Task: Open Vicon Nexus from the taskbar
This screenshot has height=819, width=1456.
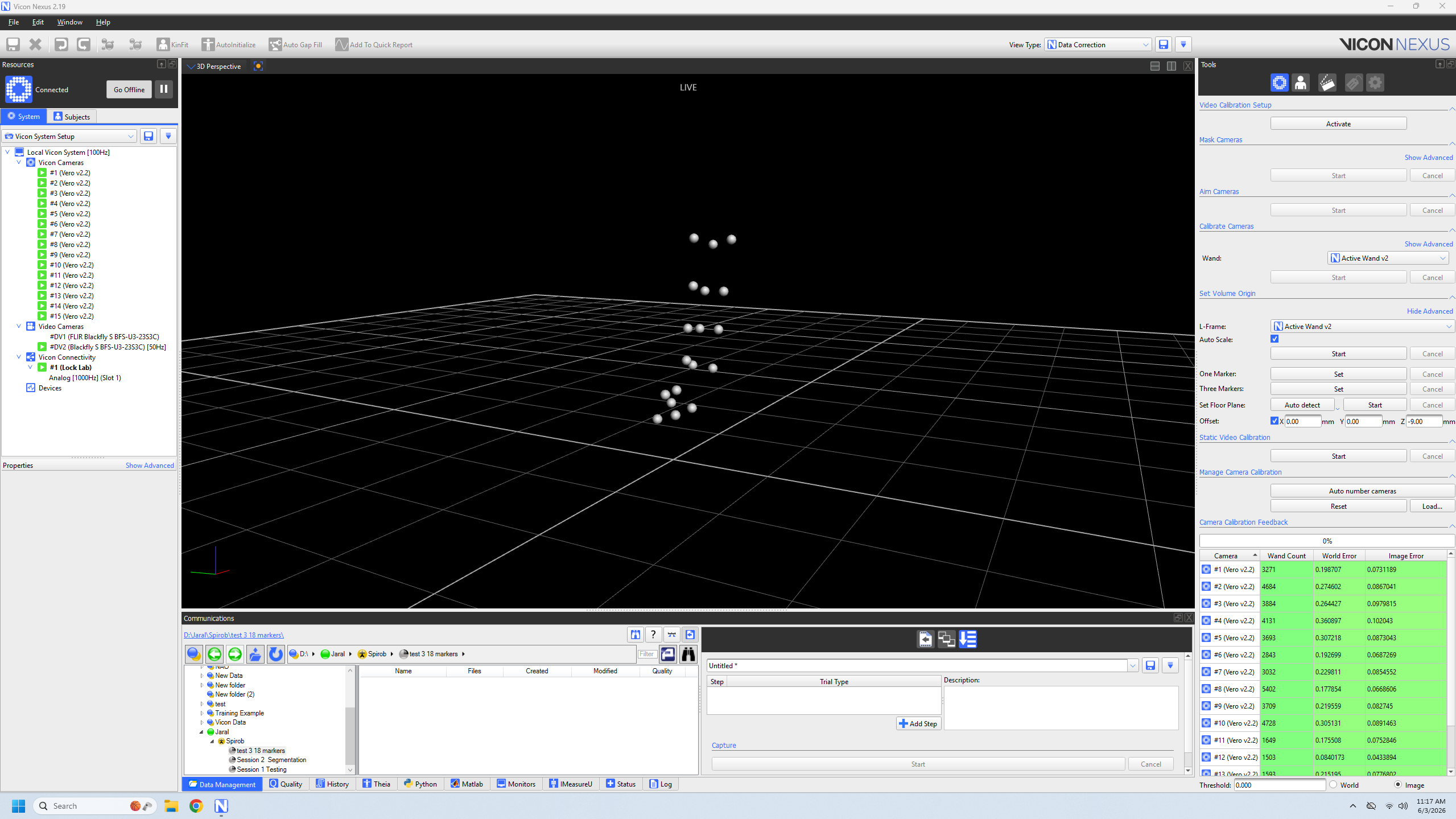Action: click(x=221, y=806)
